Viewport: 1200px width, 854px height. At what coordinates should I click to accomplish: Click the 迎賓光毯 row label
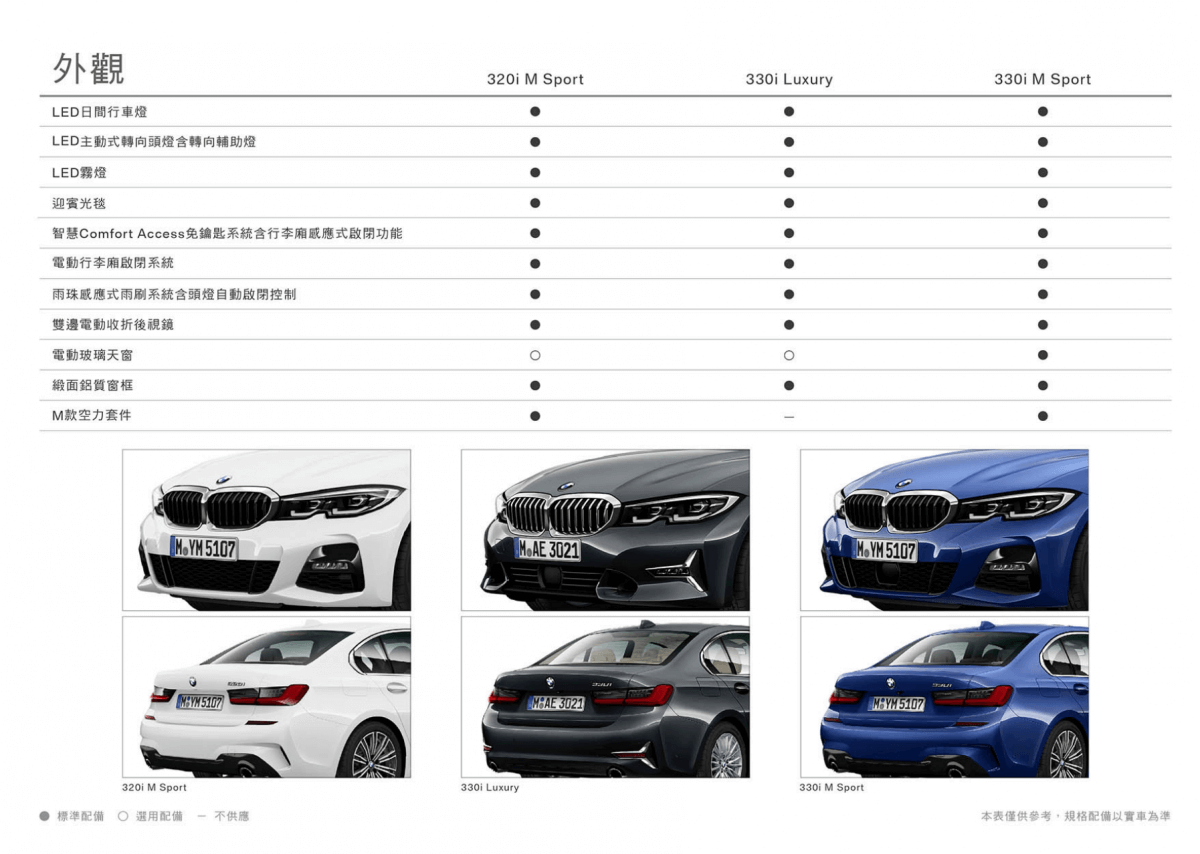point(79,203)
